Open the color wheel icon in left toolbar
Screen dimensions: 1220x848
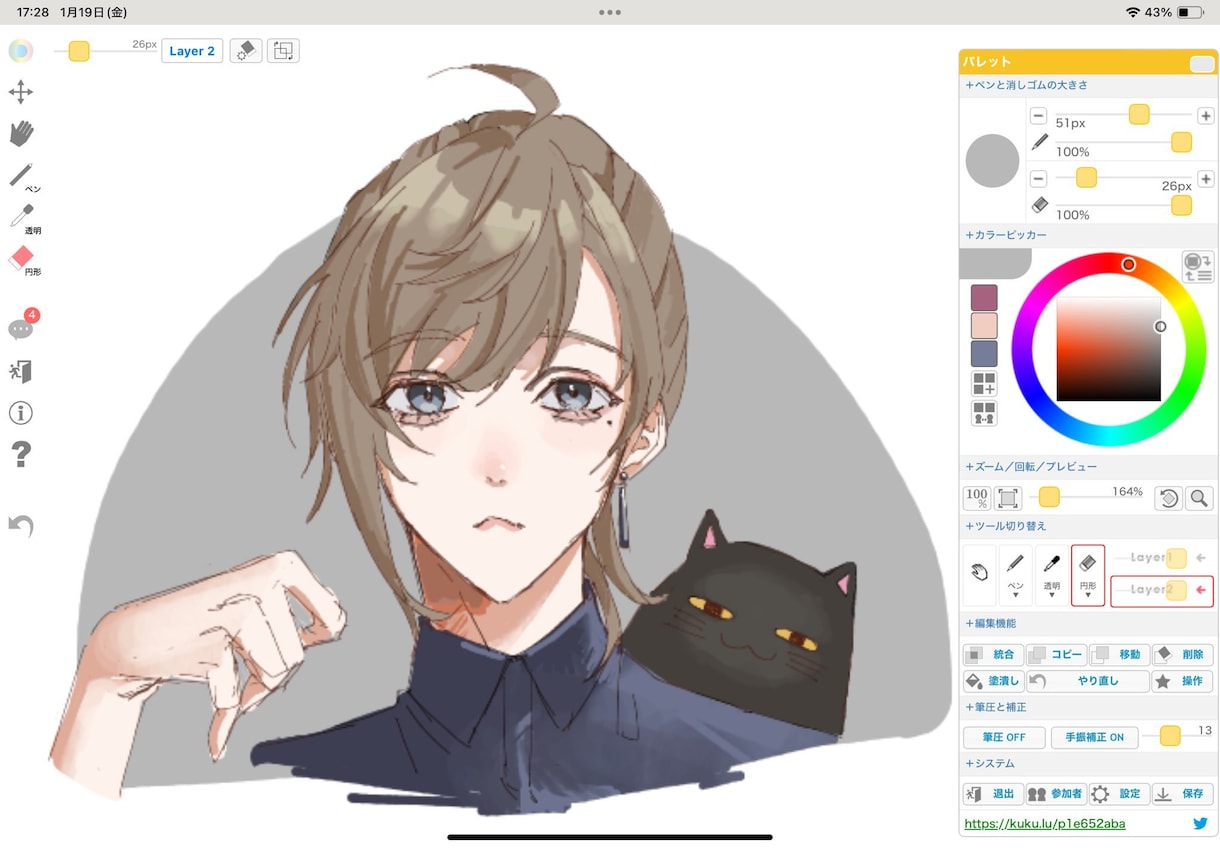point(21,51)
